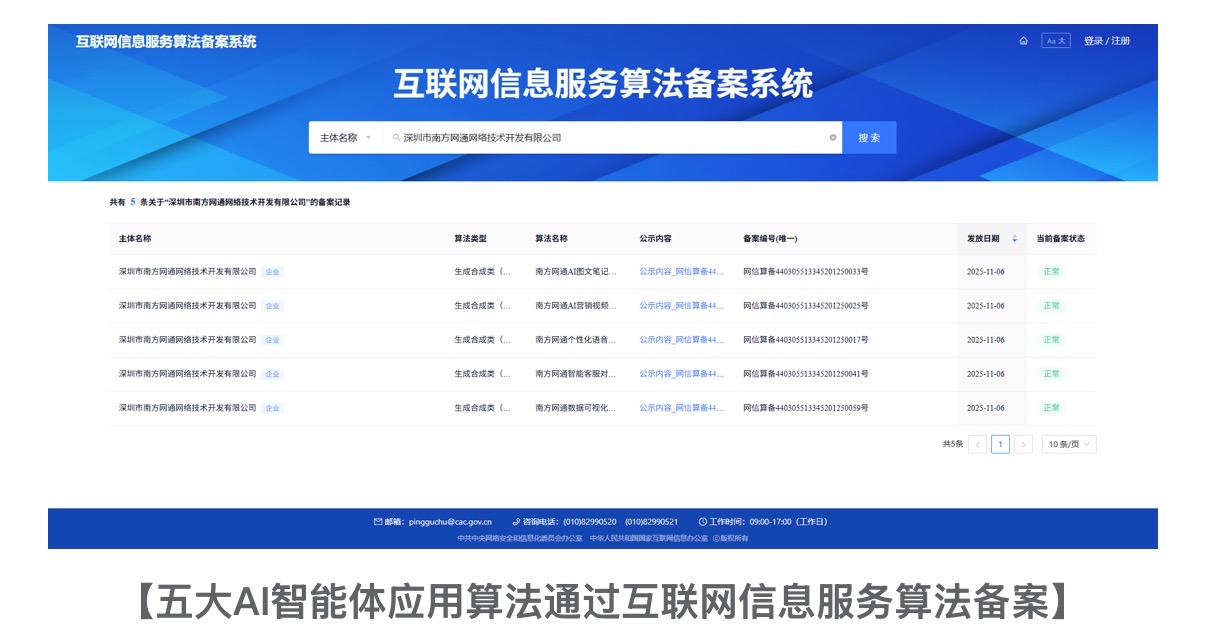Expand the 主体名称 search type dropdown
The height and width of the screenshot is (642, 1206).
(345, 138)
